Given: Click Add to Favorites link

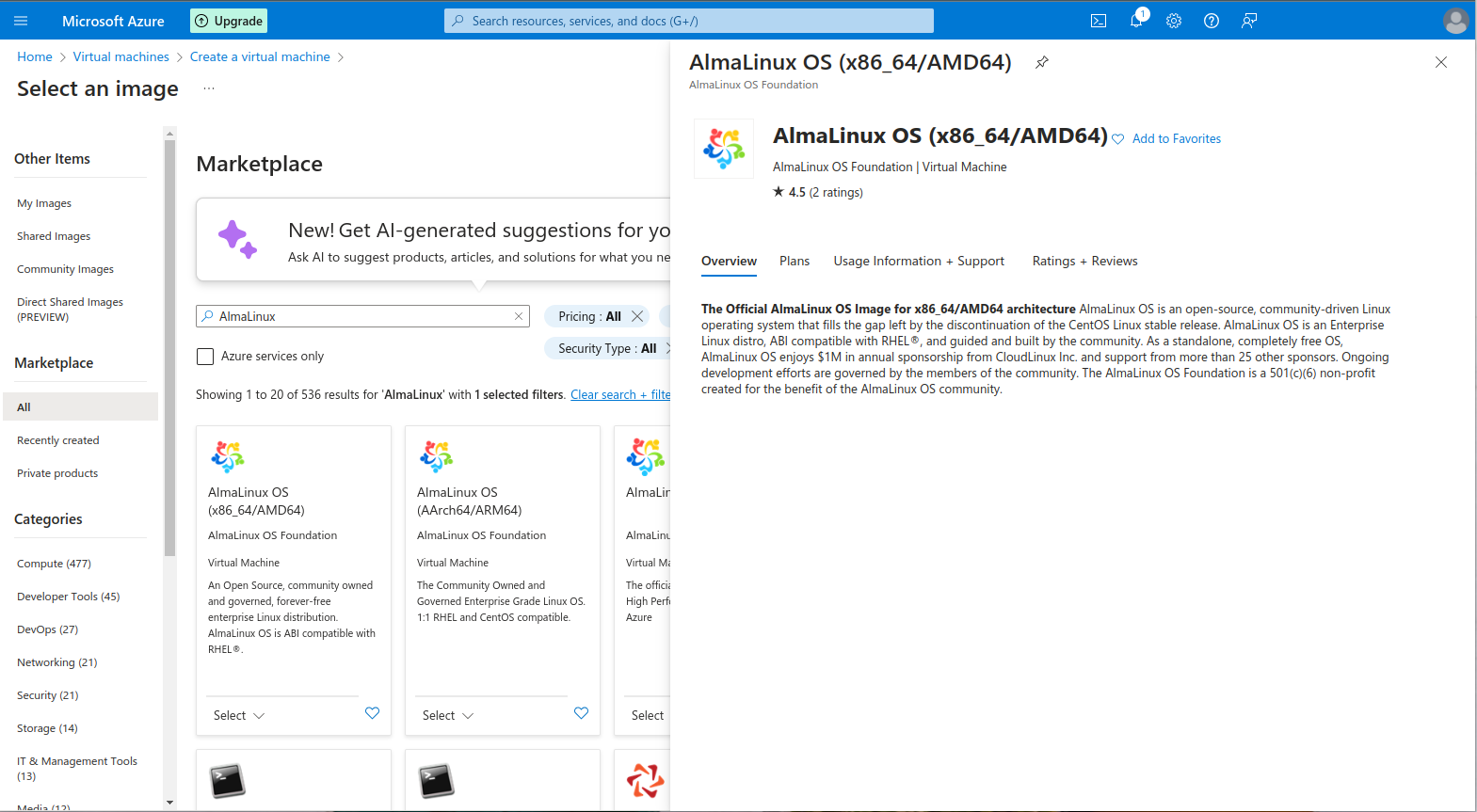Looking at the screenshot, I should point(1176,139).
